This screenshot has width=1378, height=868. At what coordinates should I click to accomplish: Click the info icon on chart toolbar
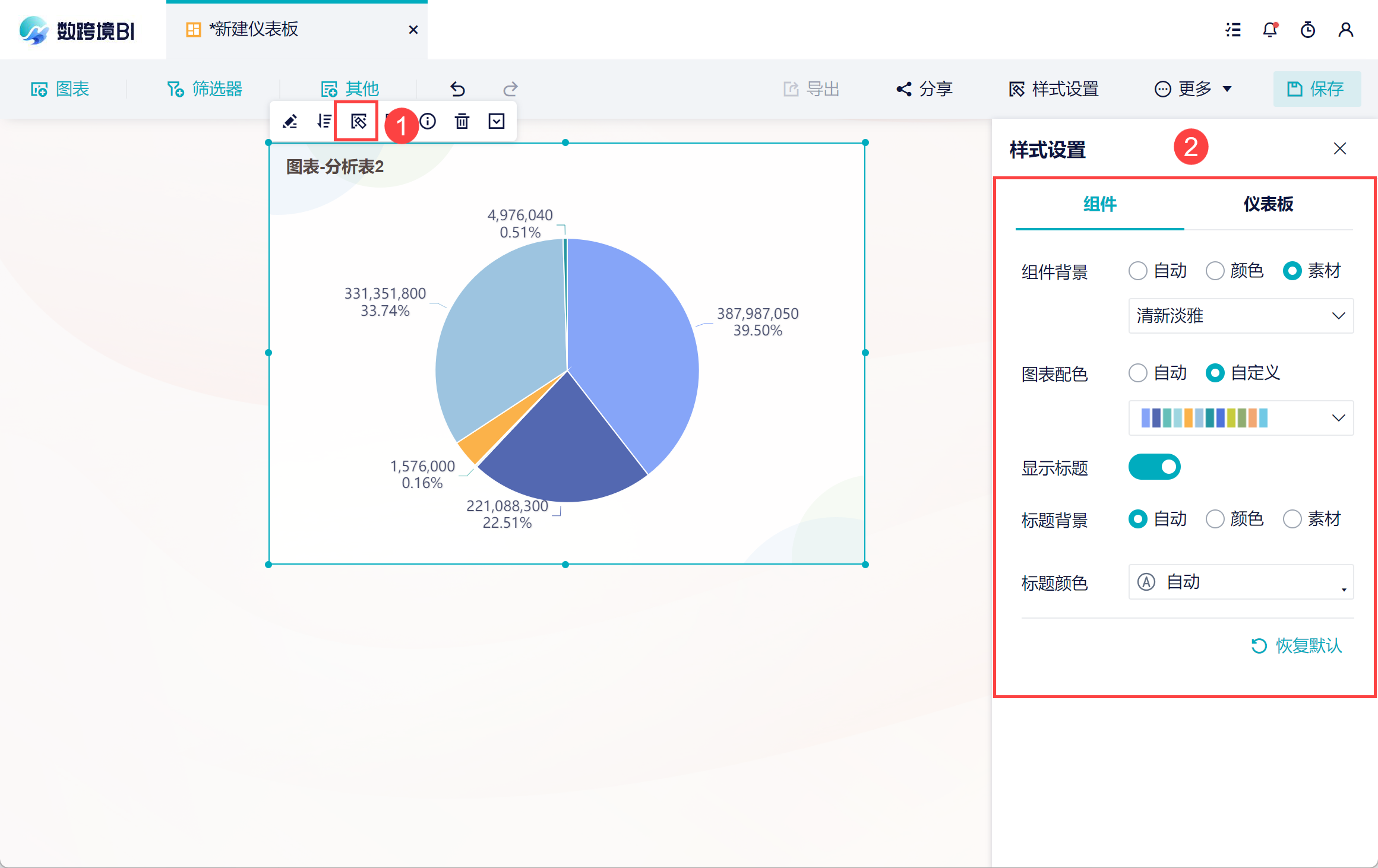tap(428, 122)
